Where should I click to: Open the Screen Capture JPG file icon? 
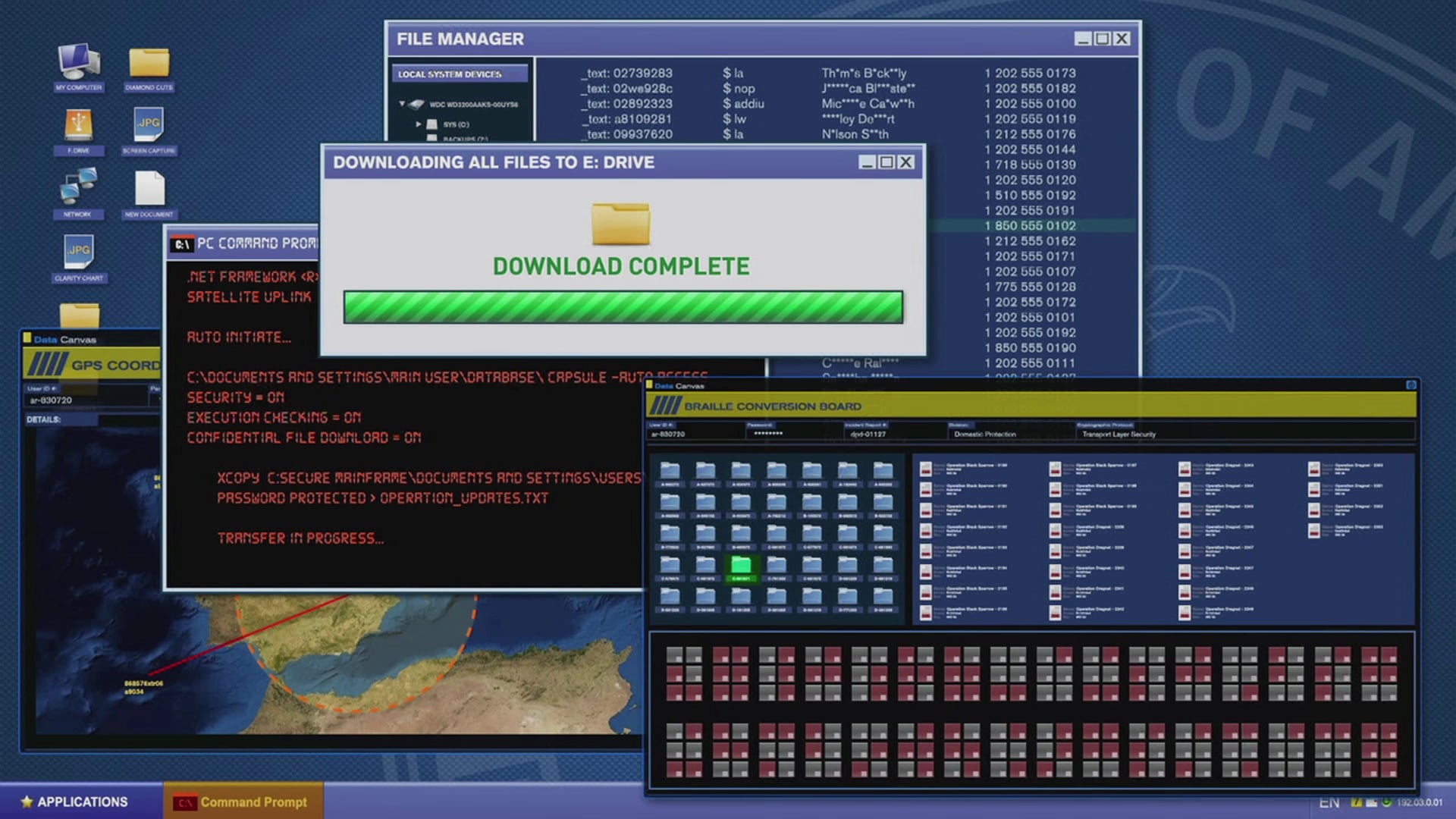coord(149,125)
